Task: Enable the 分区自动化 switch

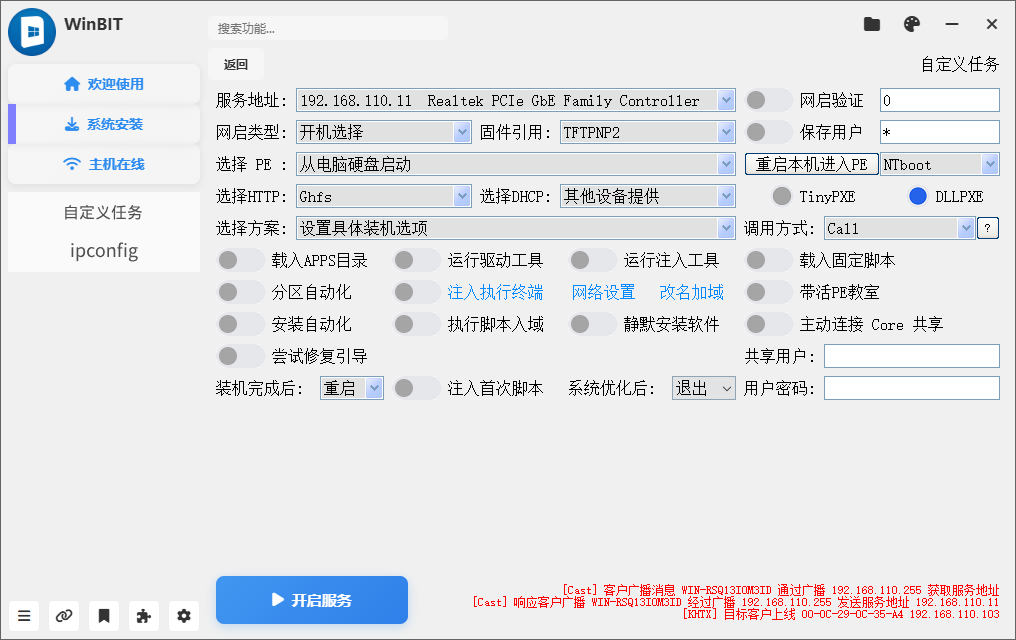Action: point(240,292)
